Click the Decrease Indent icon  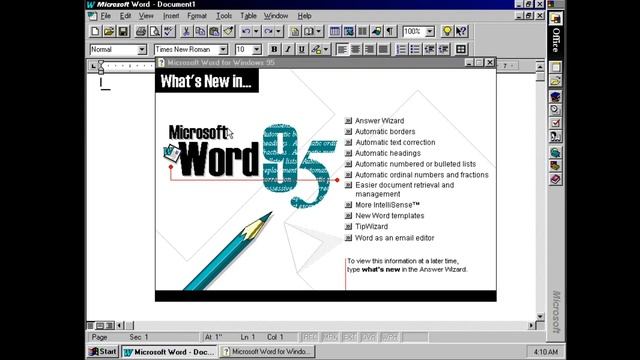pos(429,49)
